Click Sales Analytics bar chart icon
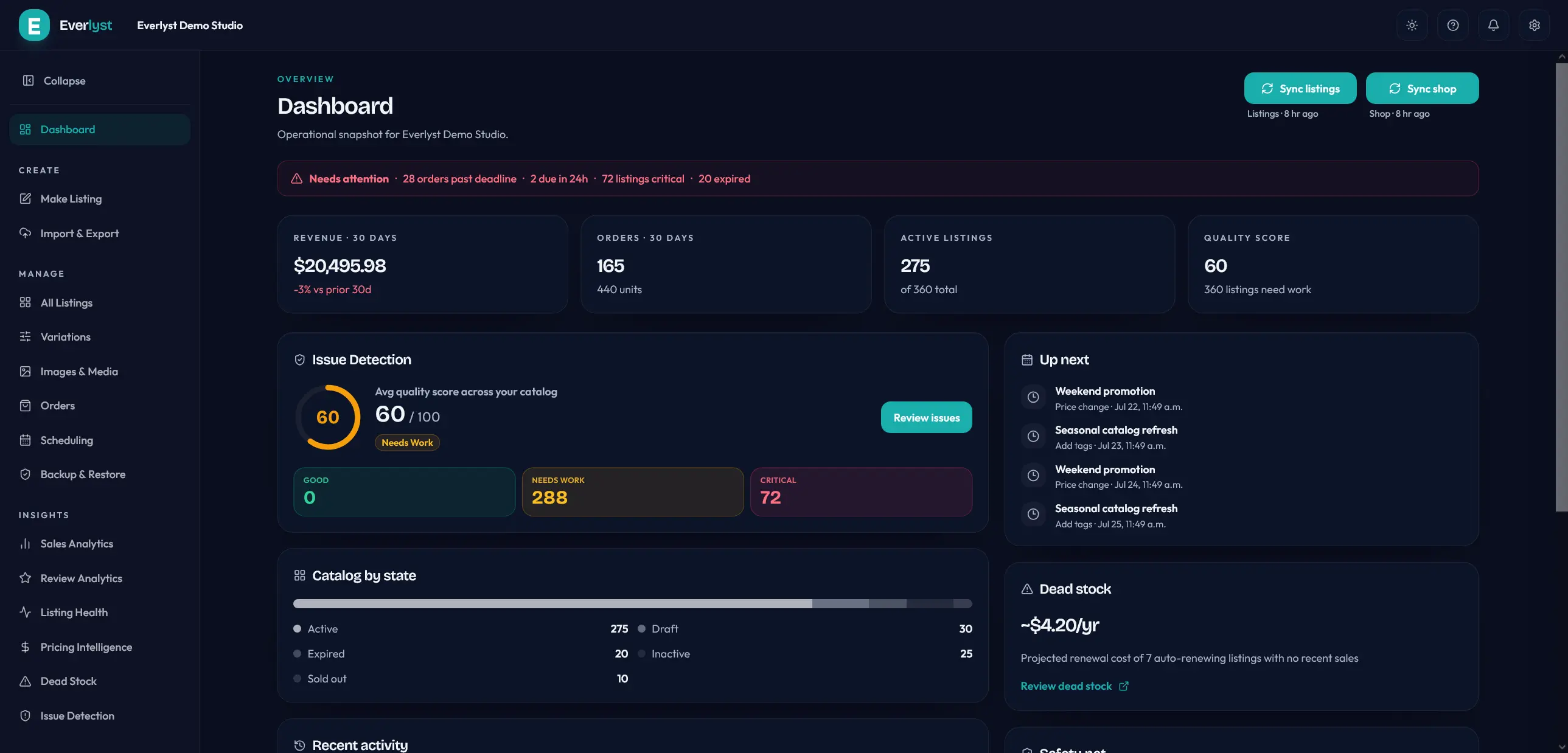Screen dimensions: 1568x753 (25, 544)
